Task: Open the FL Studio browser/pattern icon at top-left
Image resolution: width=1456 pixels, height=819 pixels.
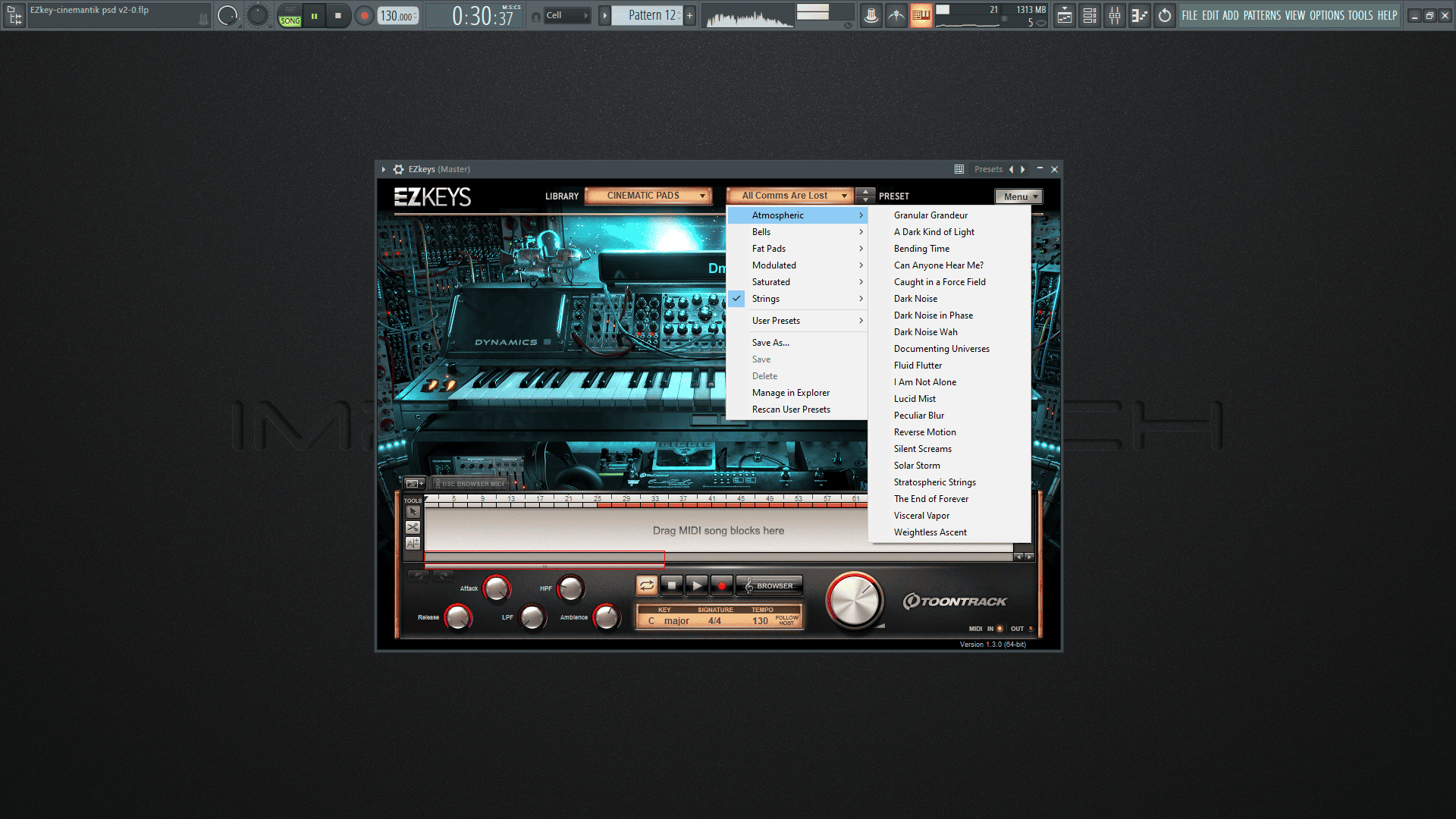Action: [14, 15]
